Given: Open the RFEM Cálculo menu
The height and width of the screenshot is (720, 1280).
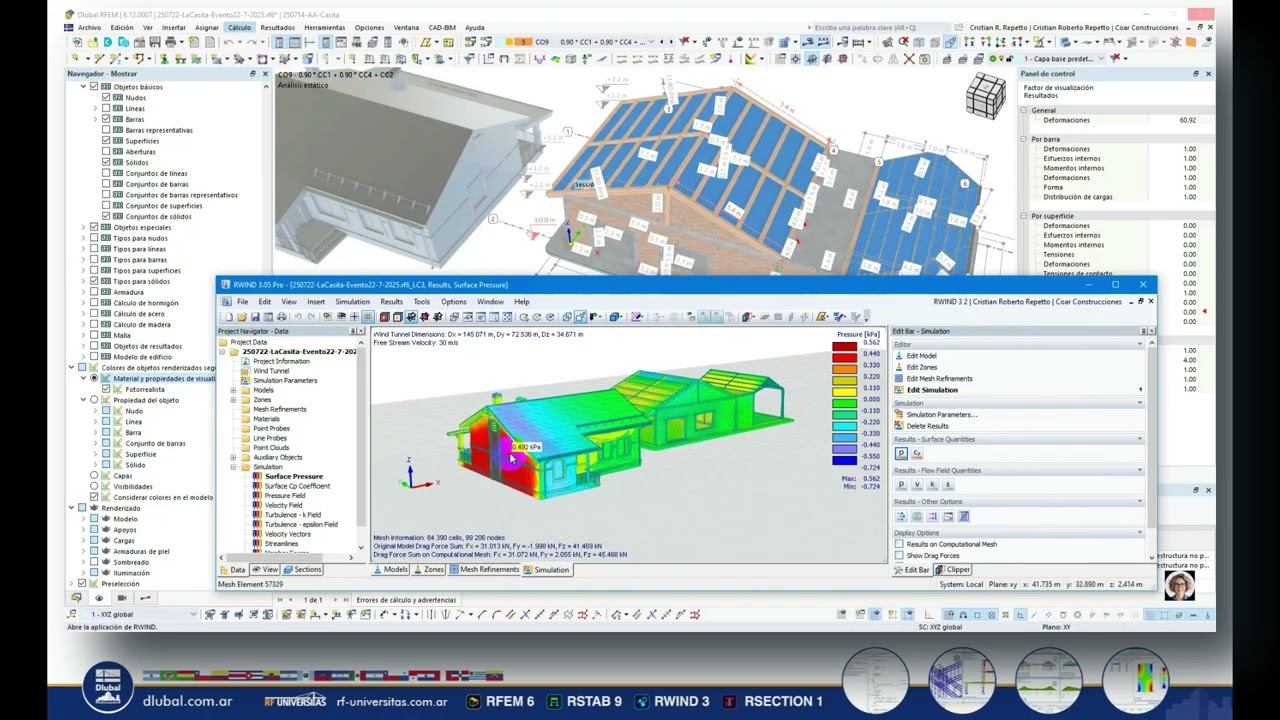Looking at the screenshot, I should pos(239,28).
